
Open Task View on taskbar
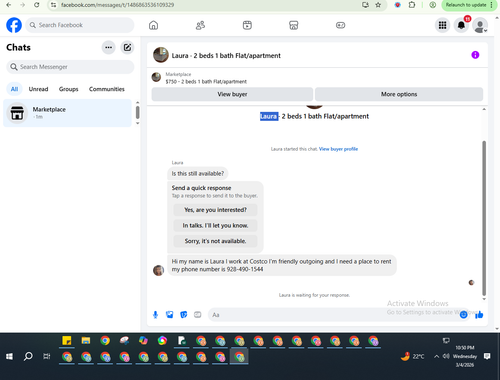click(47, 356)
